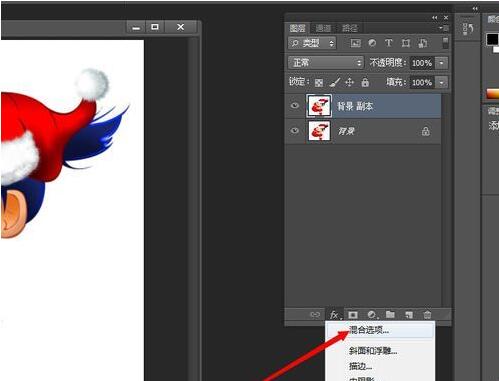Toggle lock transparent pixels option
Viewport: 499px width, 381px height.
[x=319, y=82]
